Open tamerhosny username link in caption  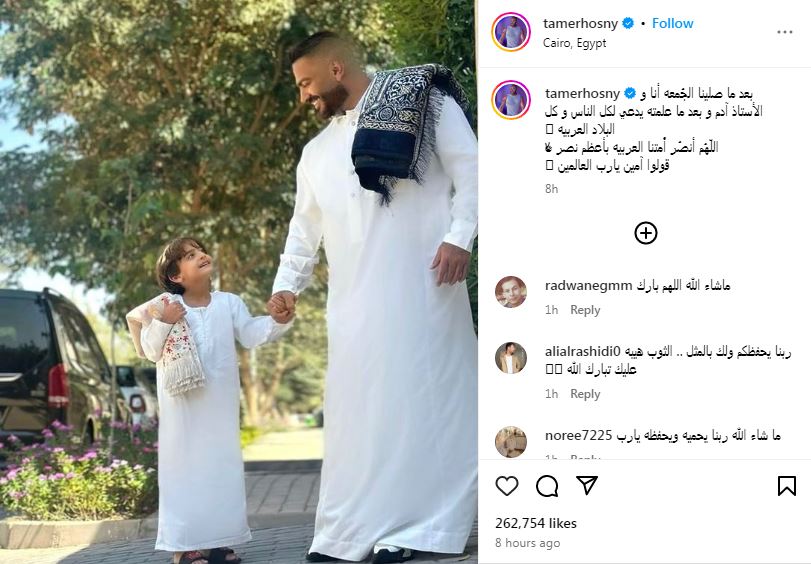[x=582, y=94]
